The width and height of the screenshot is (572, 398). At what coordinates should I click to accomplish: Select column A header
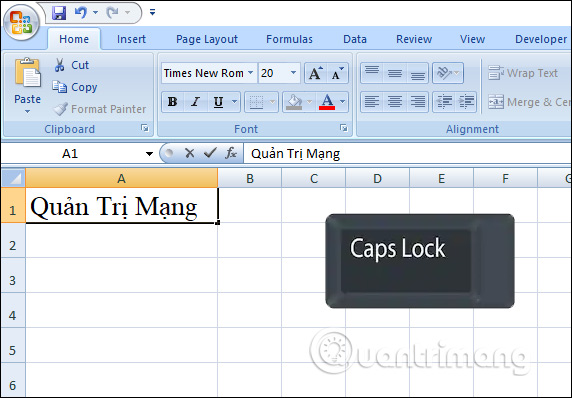121,178
